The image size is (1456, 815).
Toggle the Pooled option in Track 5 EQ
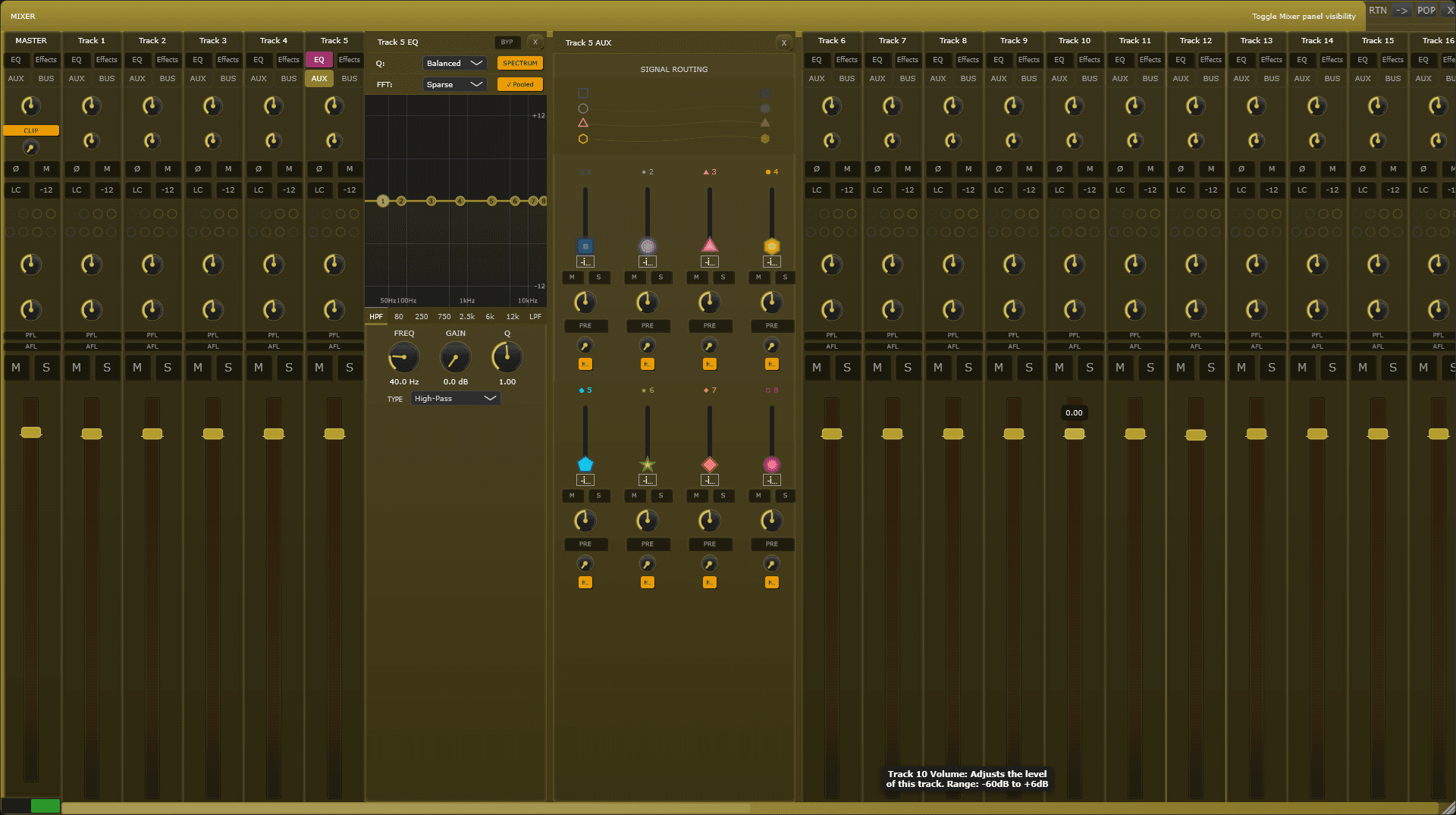(519, 84)
